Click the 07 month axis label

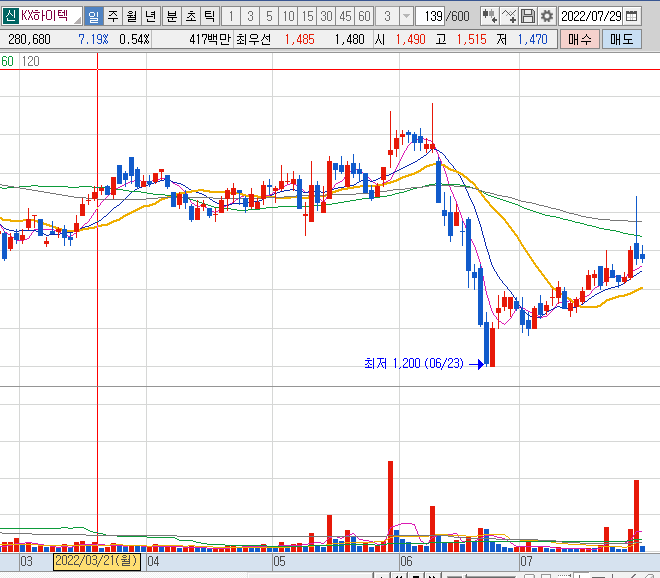(527, 562)
